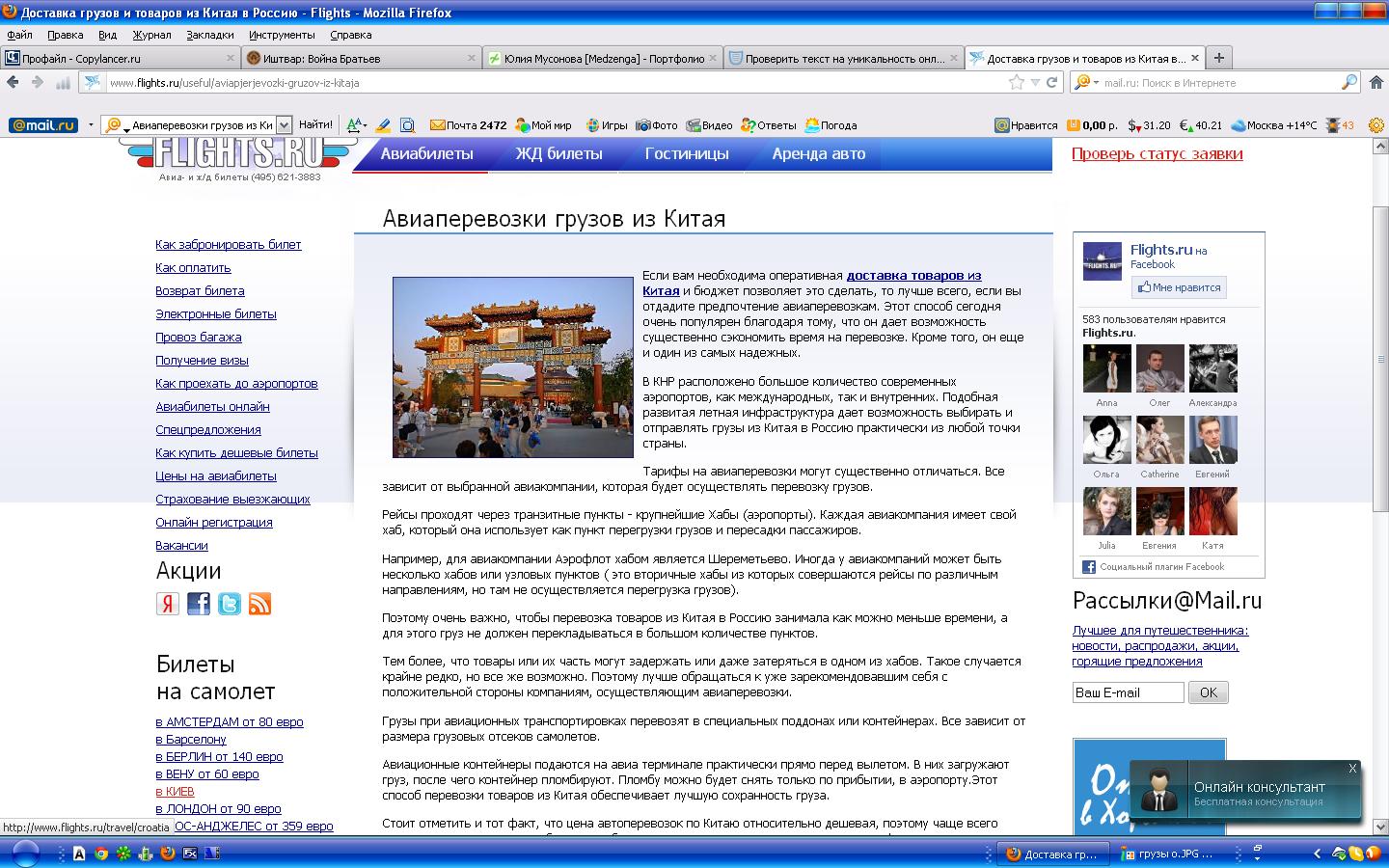This screenshot has height=868, width=1389.
Task: Open the Как забронировать билет link
Action: [229, 245]
